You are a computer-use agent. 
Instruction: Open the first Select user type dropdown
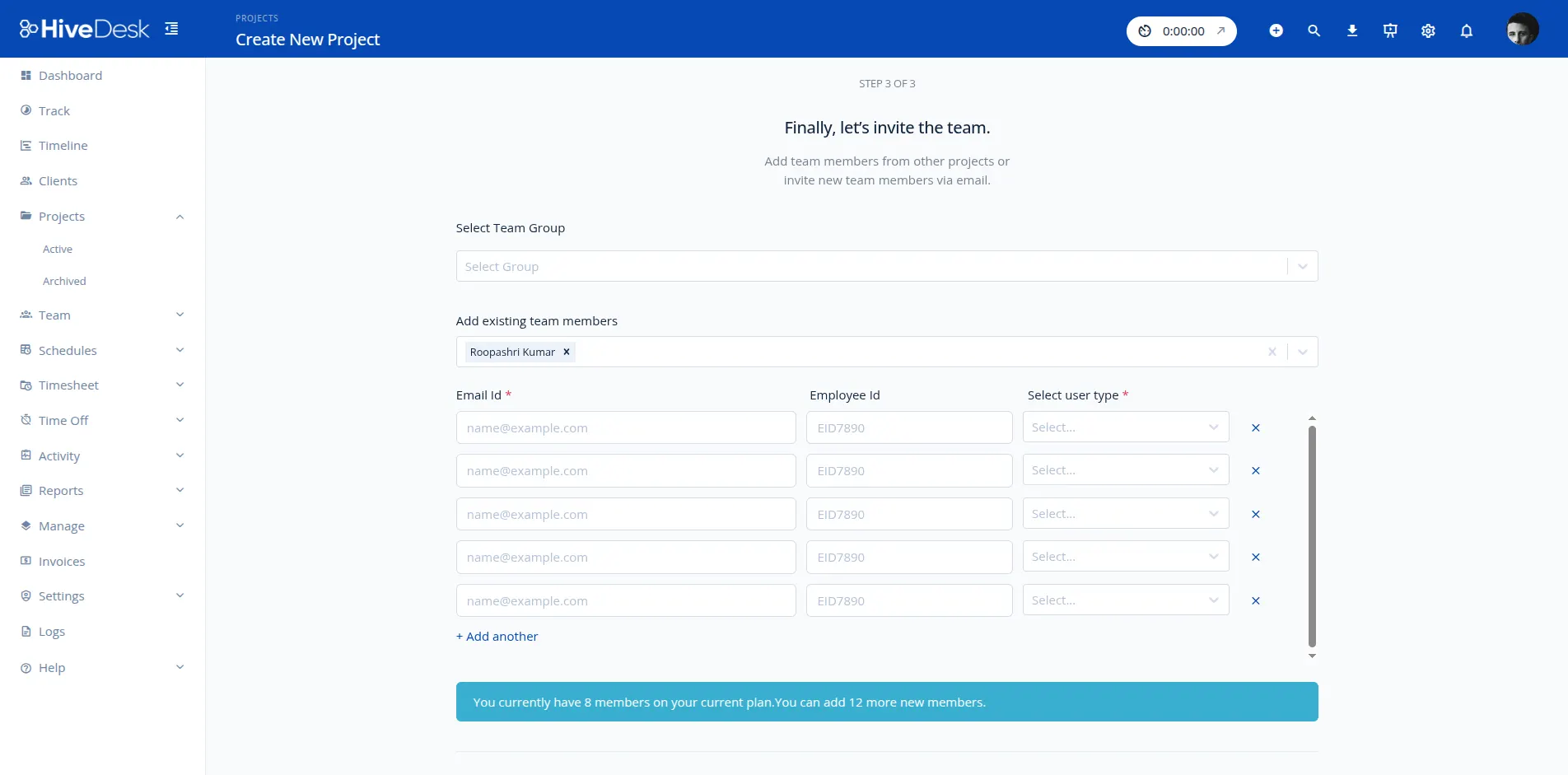1125,427
